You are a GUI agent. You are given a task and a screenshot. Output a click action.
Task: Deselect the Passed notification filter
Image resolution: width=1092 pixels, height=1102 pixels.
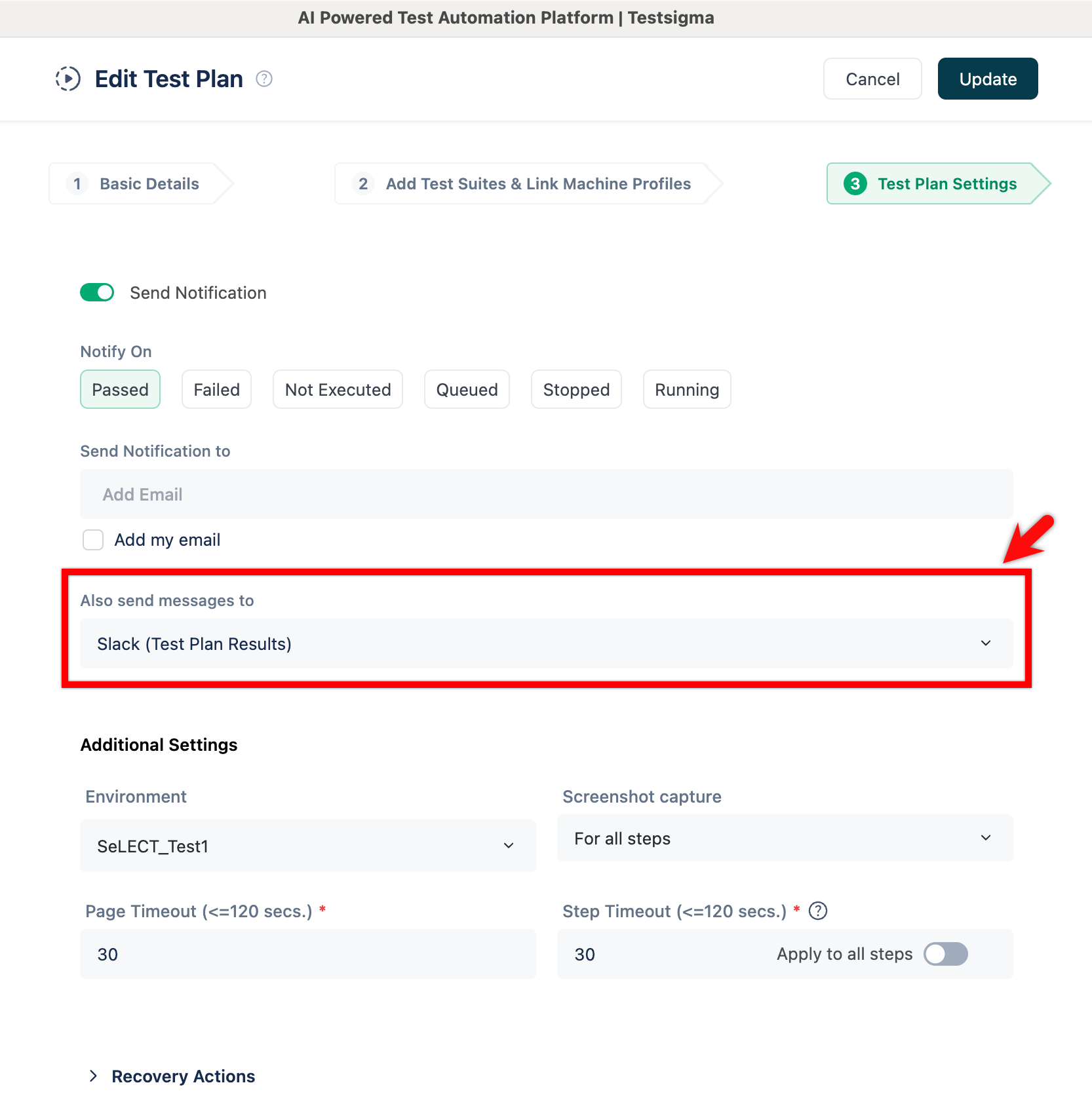click(x=120, y=389)
